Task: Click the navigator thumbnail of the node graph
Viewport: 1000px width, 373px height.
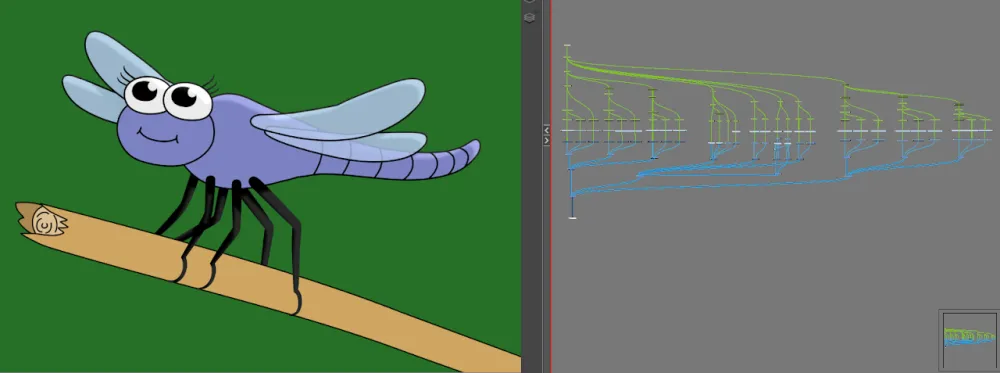Action: pos(969,339)
